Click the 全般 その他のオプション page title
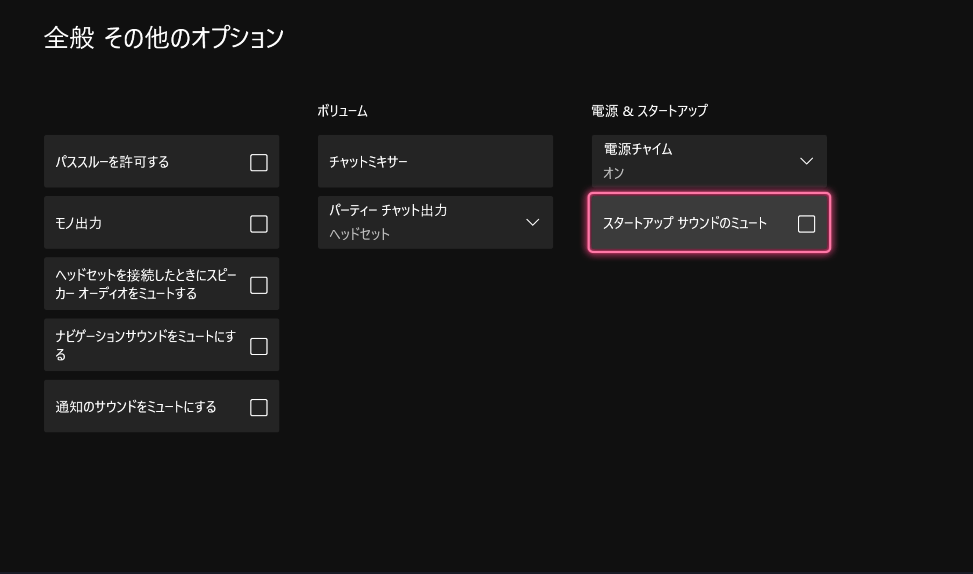 164,38
